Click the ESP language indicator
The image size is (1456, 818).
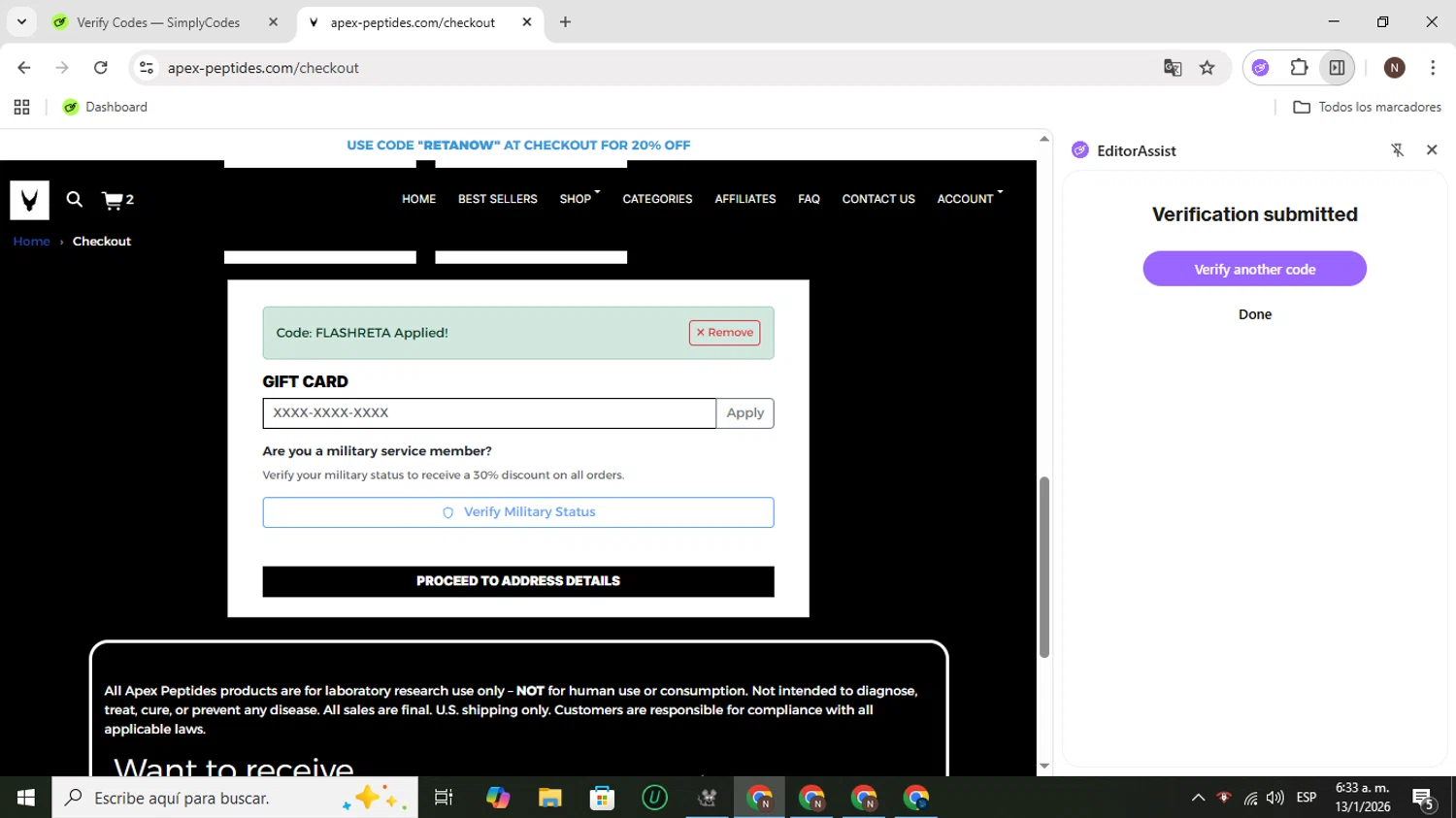click(1307, 798)
